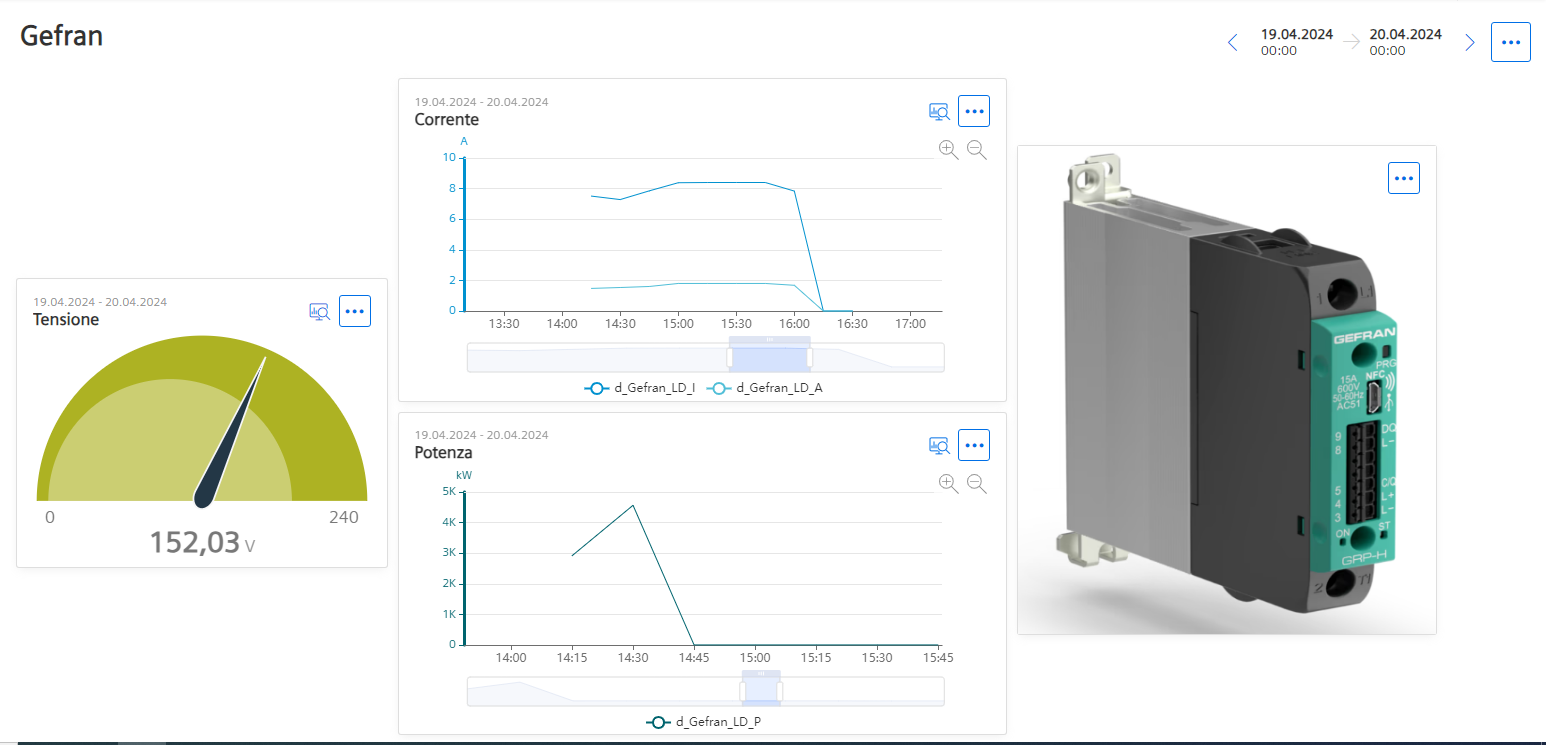The height and width of the screenshot is (745, 1546).
Task: Open the Potenza widget options menu
Action: coord(973,445)
